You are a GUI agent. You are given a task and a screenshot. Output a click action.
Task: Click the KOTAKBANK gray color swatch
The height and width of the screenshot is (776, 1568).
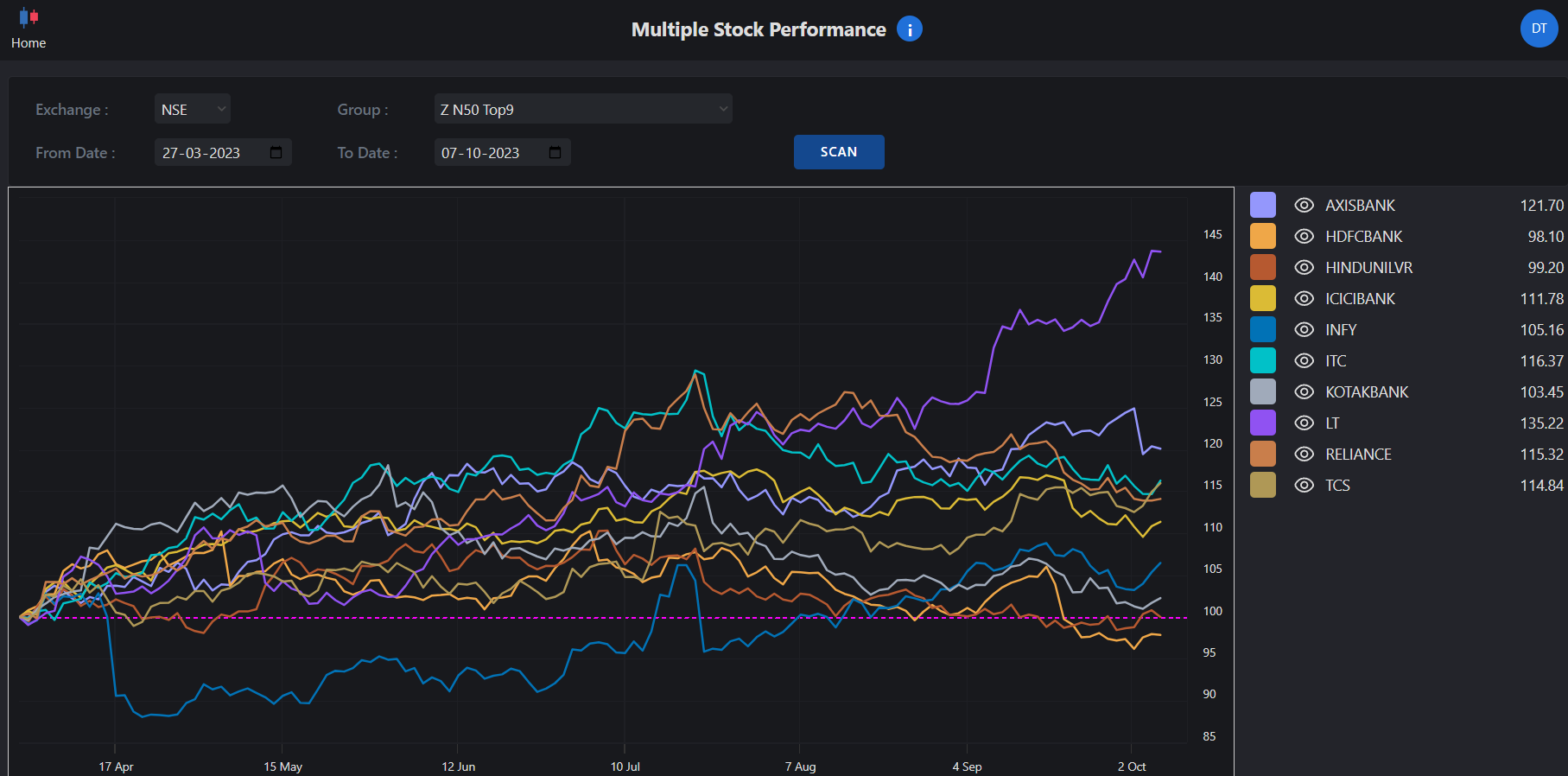[1263, 391]
